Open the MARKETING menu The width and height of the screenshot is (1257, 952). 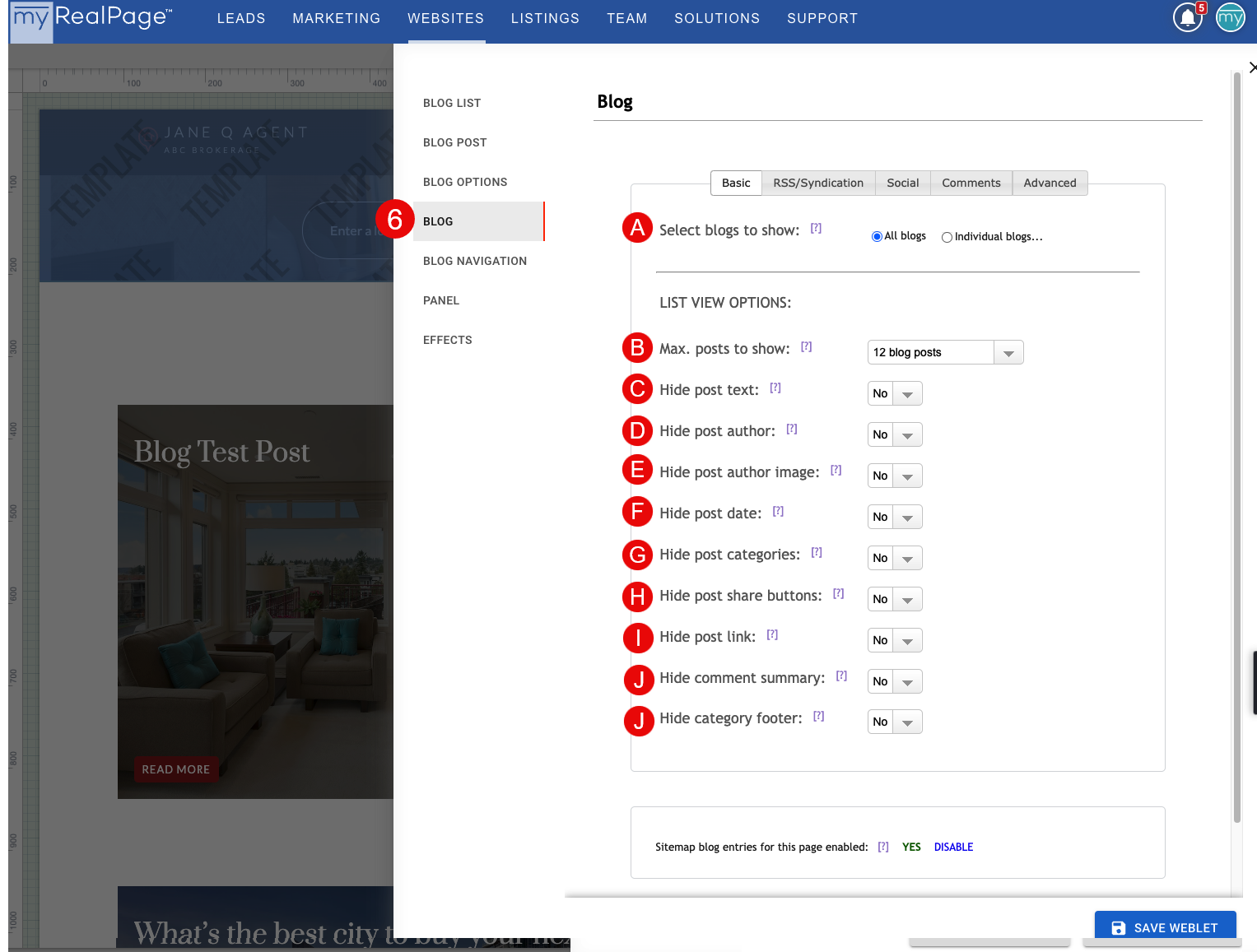(x=337, y=18)
